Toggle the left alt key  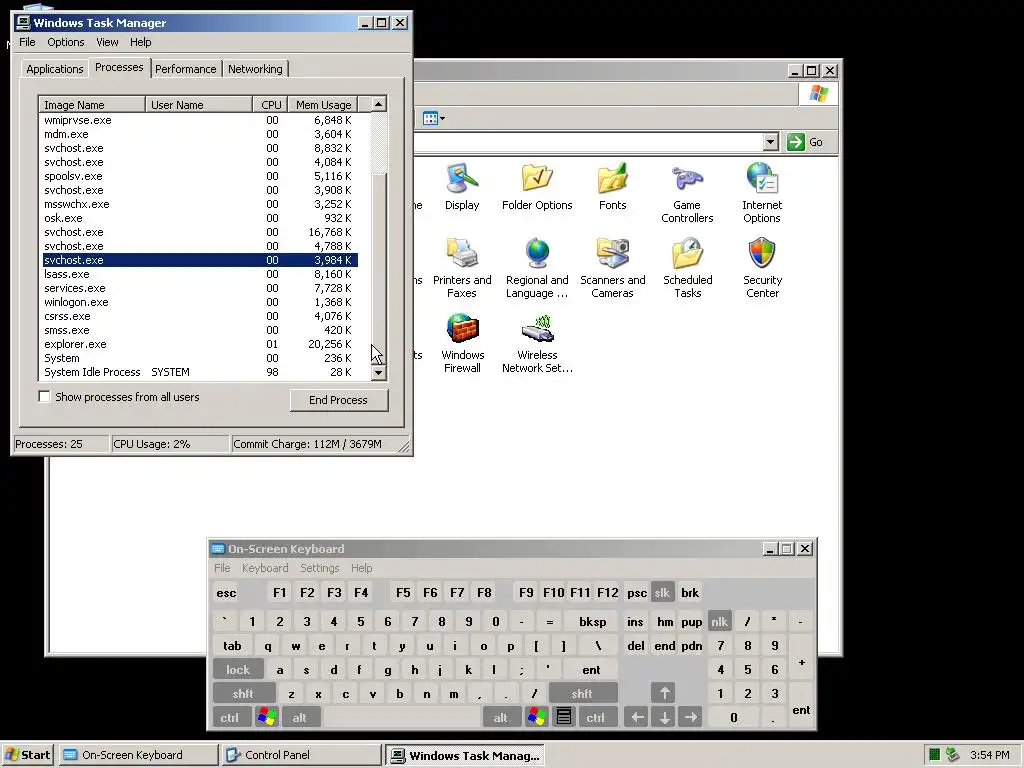(300, 717)
